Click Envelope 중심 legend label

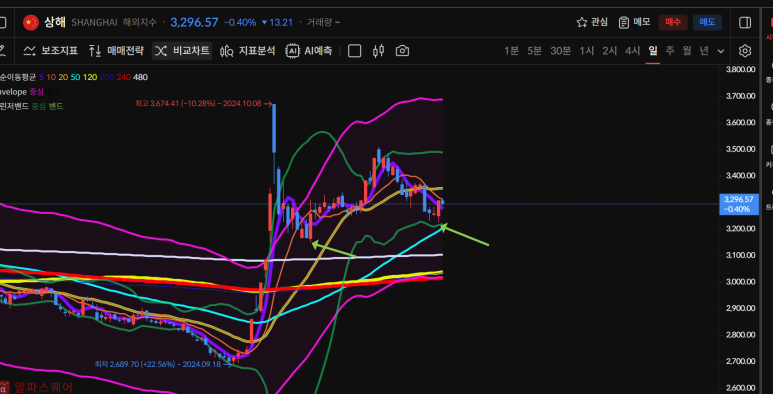[x=37, y=92]
